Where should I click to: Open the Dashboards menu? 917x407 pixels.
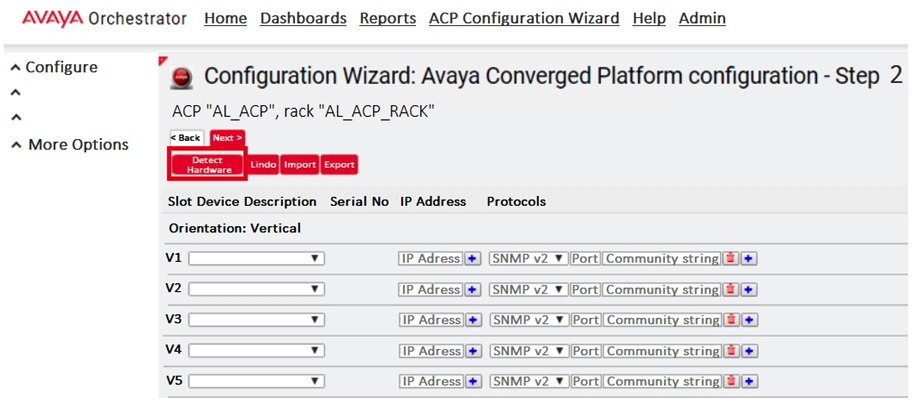point(304,19)
